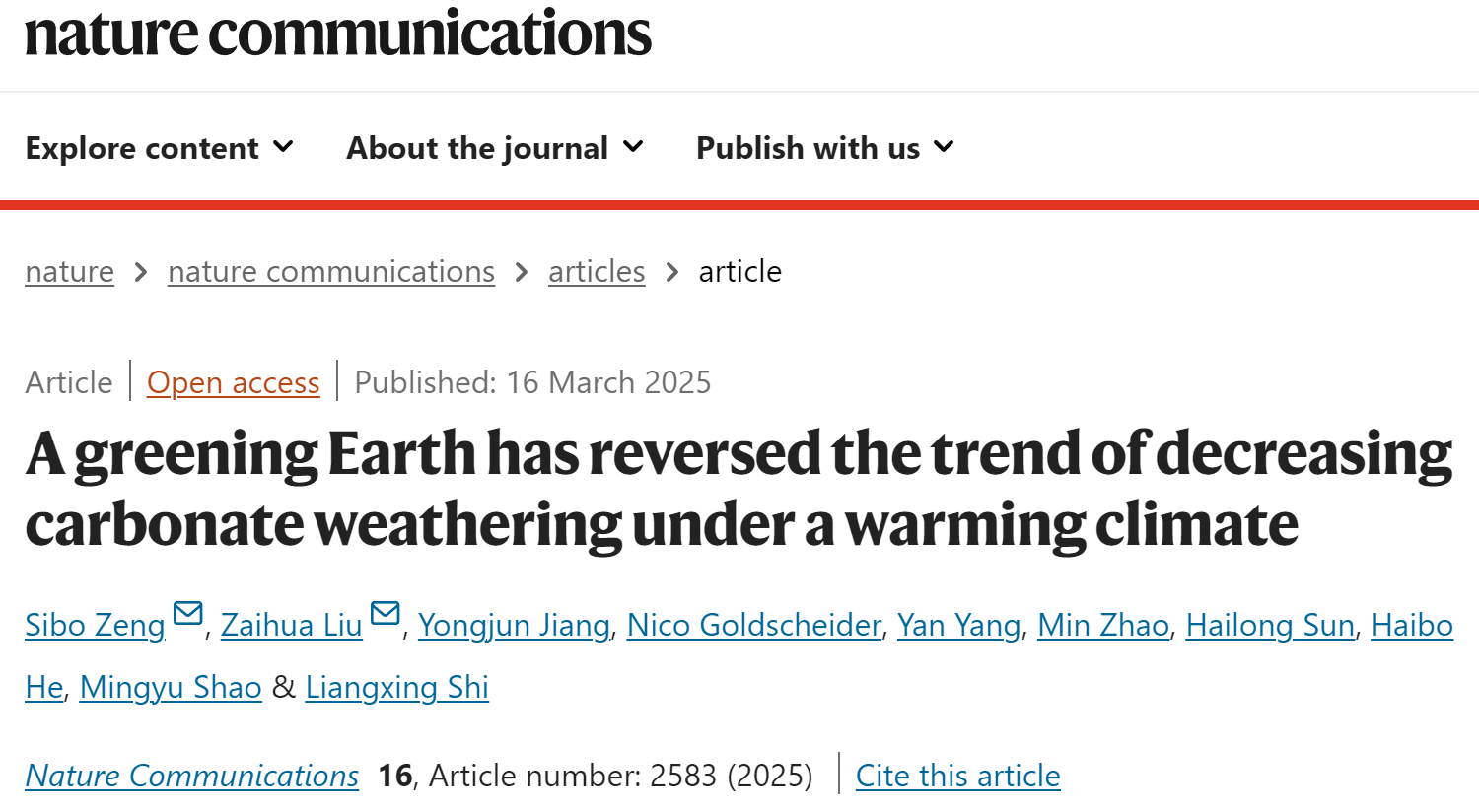Click the Open access link
Screen dimensions: 1479x812
tap(234, 382)
